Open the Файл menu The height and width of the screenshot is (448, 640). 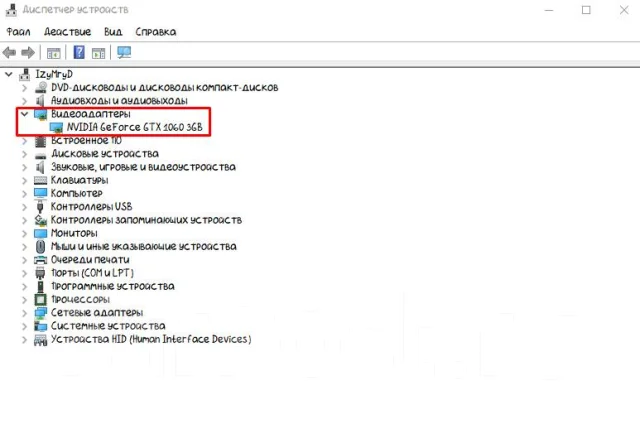18,32
